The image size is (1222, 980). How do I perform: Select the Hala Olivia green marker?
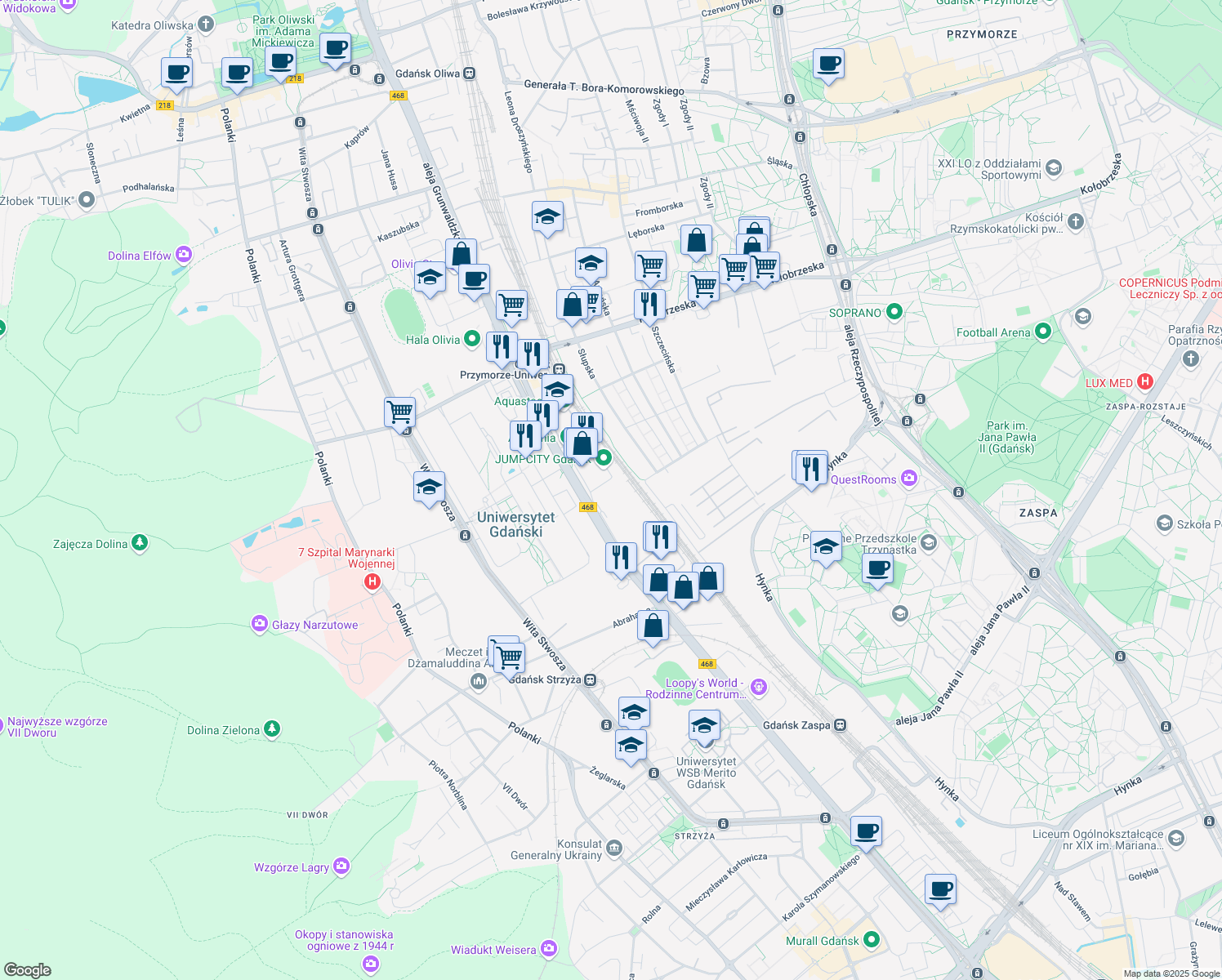click(471, 338)
